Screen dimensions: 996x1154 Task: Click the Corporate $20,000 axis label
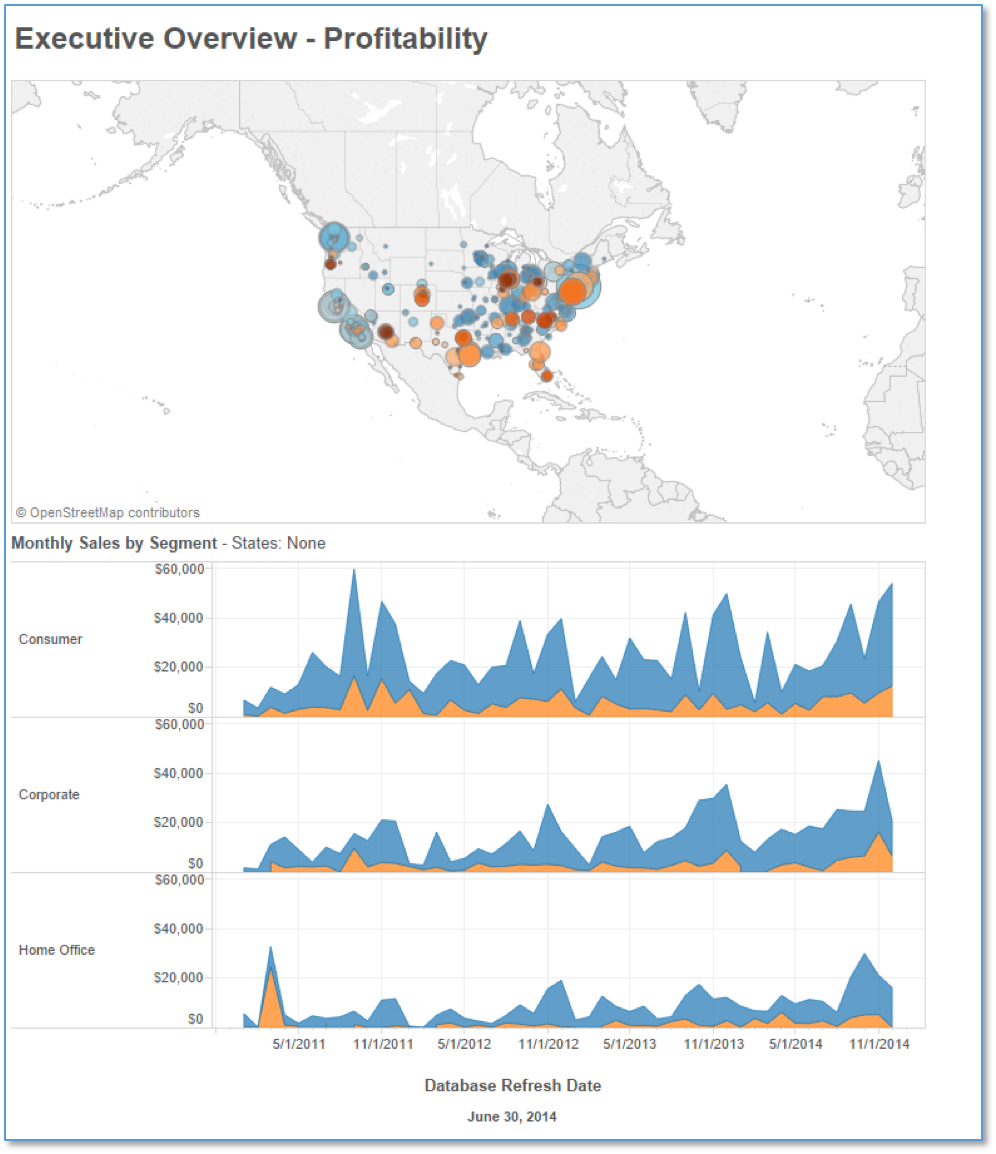178,822
